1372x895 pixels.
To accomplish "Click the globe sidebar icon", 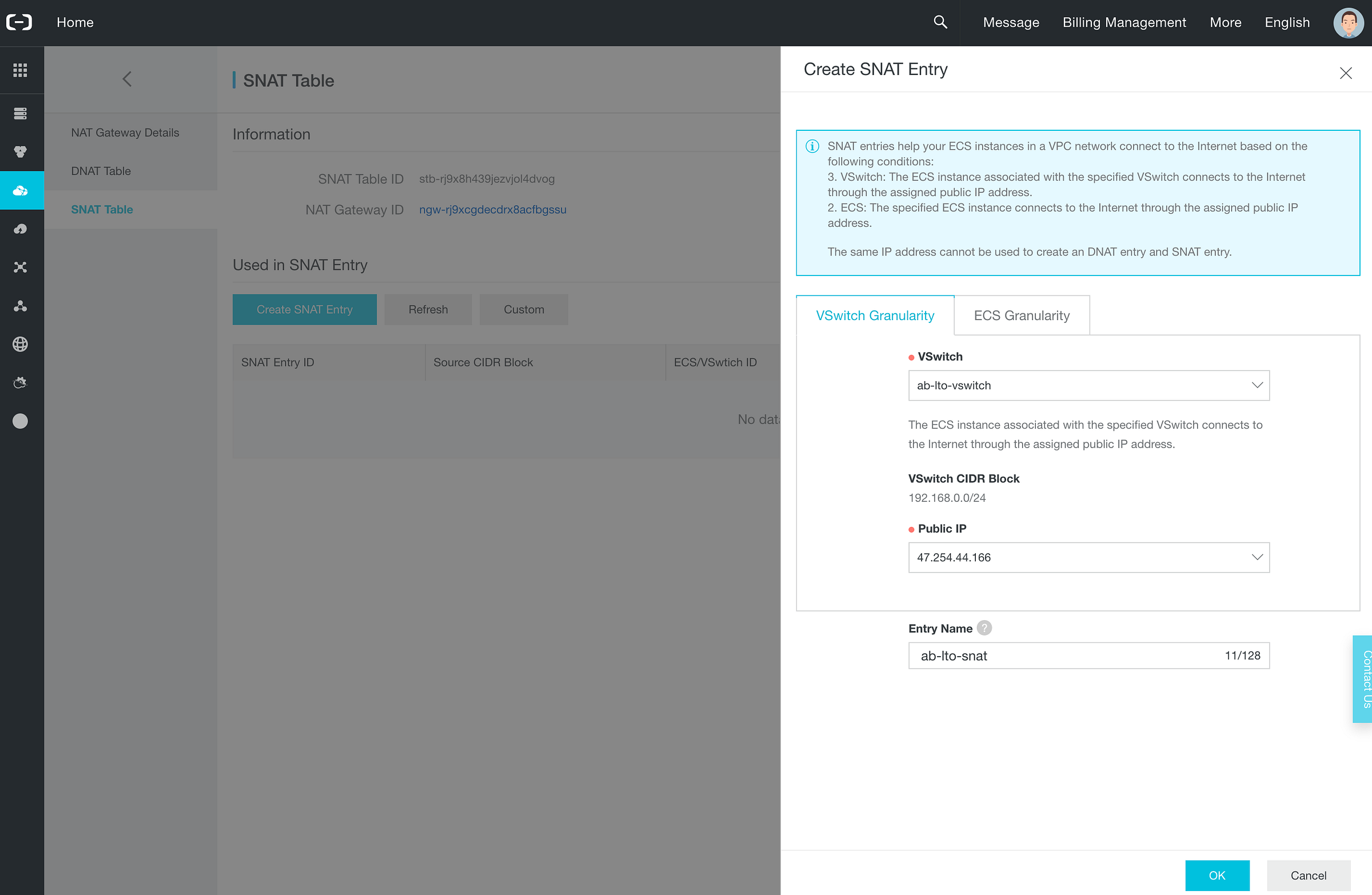I will [x=20, y=344].
